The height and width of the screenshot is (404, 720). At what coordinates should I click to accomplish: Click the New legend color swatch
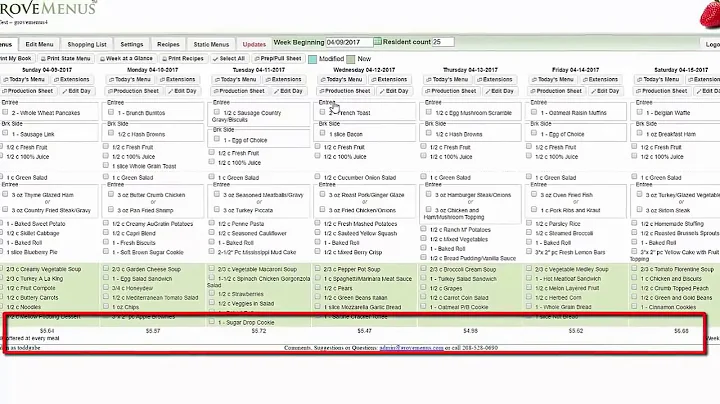point(350,59)
